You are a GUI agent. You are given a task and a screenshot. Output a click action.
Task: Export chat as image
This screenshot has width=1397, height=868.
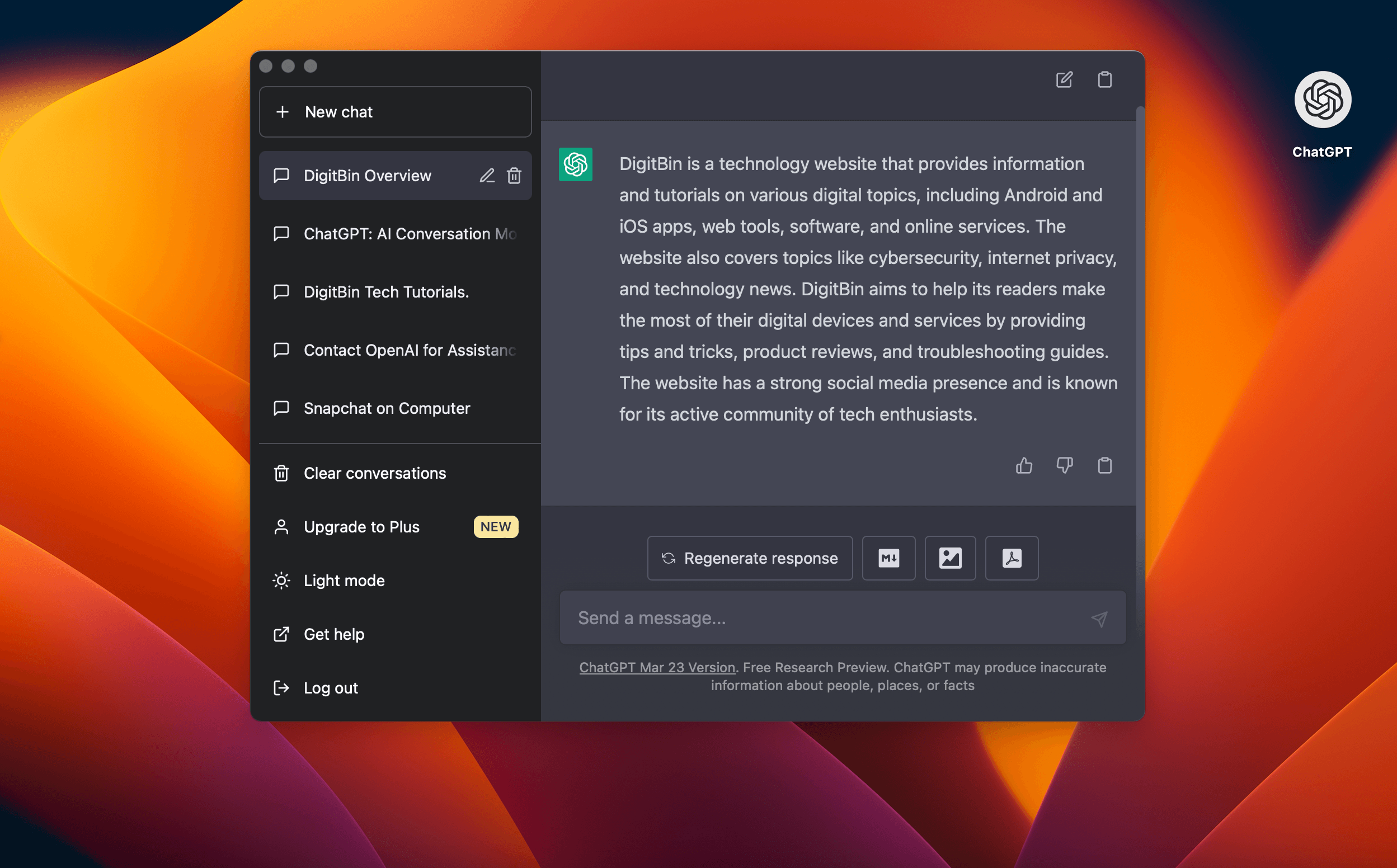click(x=951, y=558)
